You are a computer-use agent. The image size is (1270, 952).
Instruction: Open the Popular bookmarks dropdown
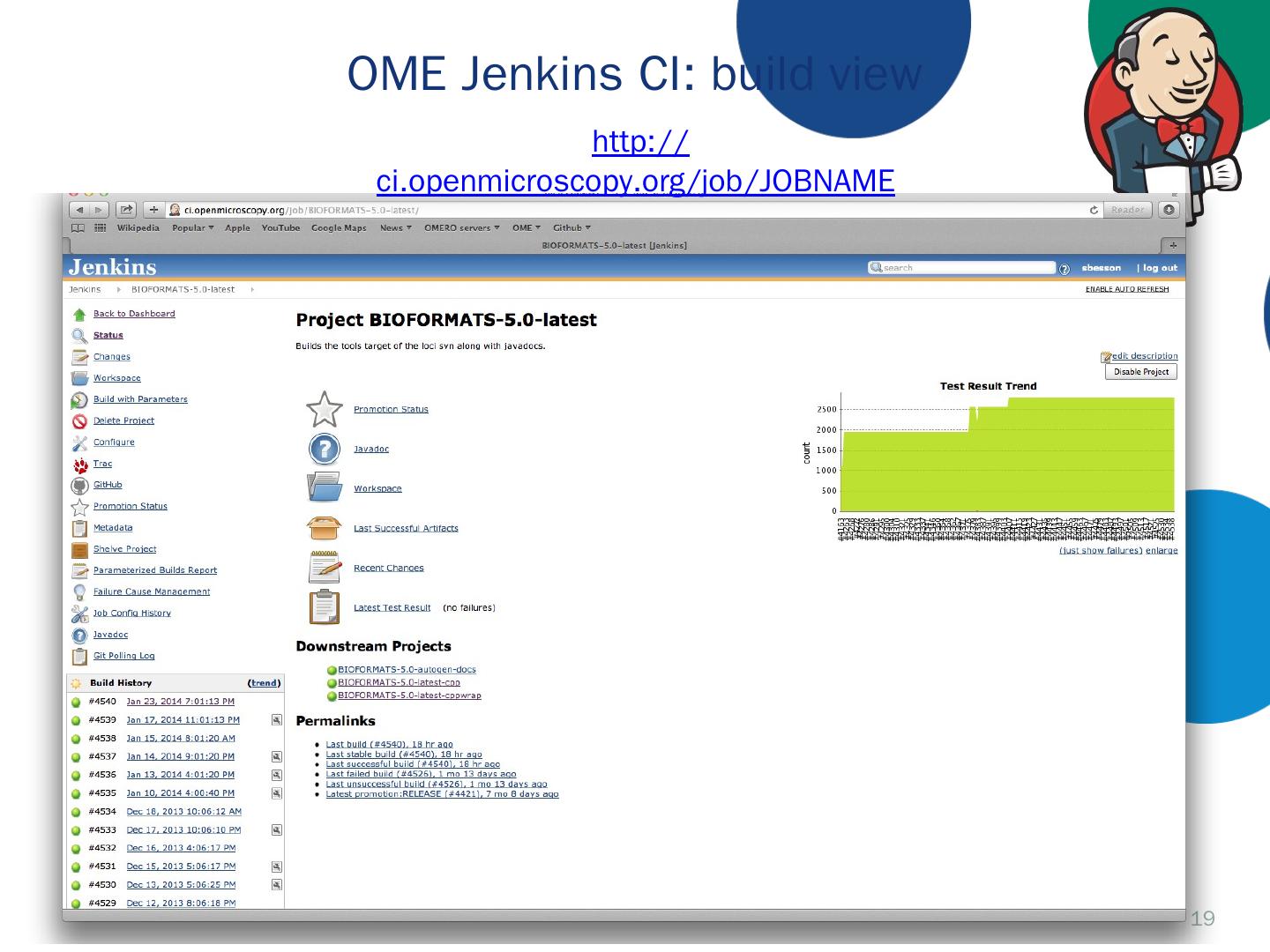tap(193, 227)
